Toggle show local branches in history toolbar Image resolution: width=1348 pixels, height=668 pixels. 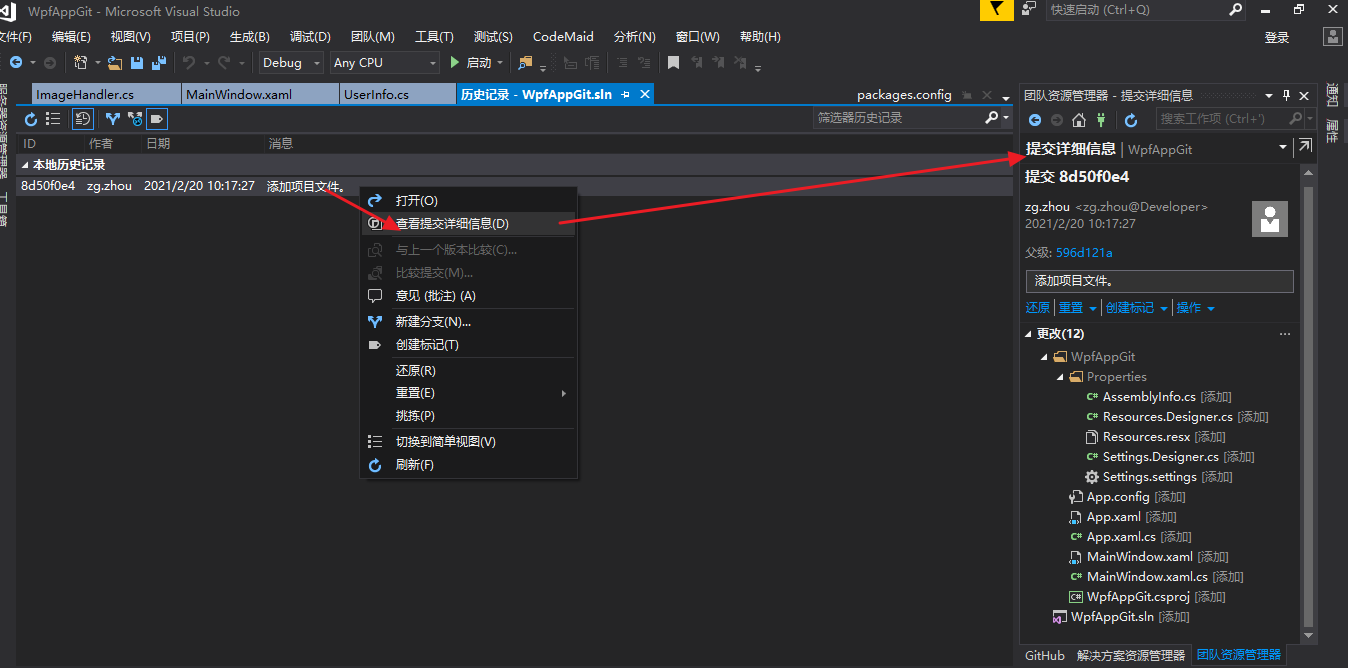tap(112, 119)
